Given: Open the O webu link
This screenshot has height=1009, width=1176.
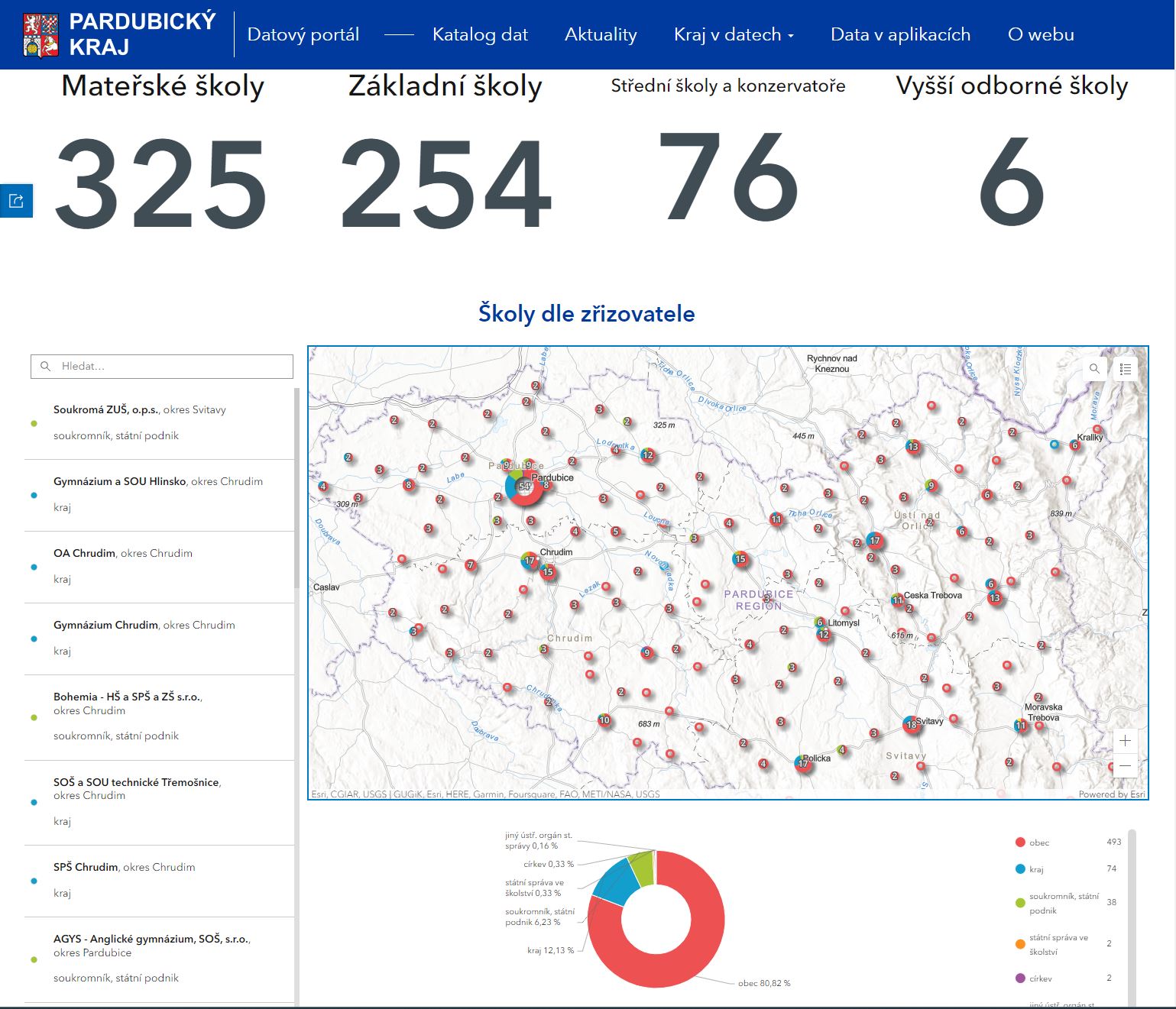Looking at the screenshot, I should pyautogui.click(x=1041, y=34).
